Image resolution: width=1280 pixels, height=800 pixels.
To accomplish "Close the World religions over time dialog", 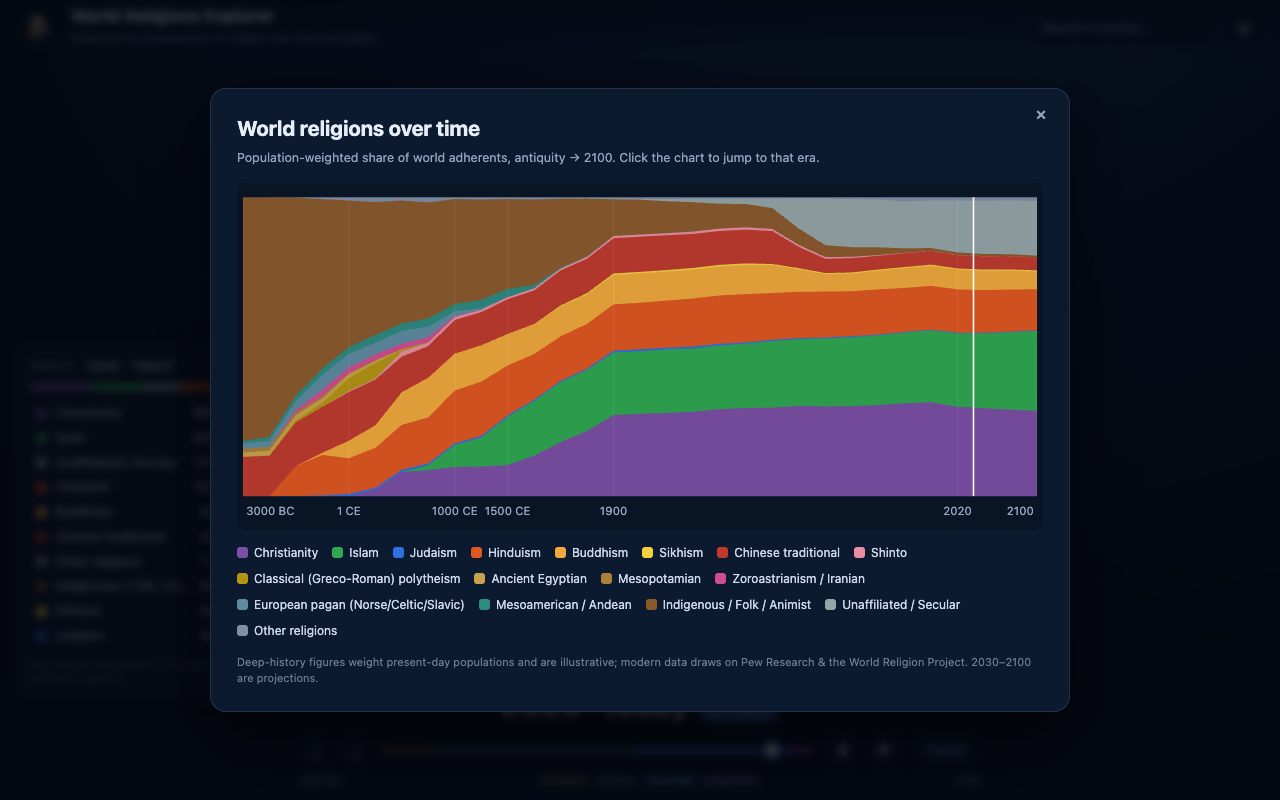I will [1041, 115].
